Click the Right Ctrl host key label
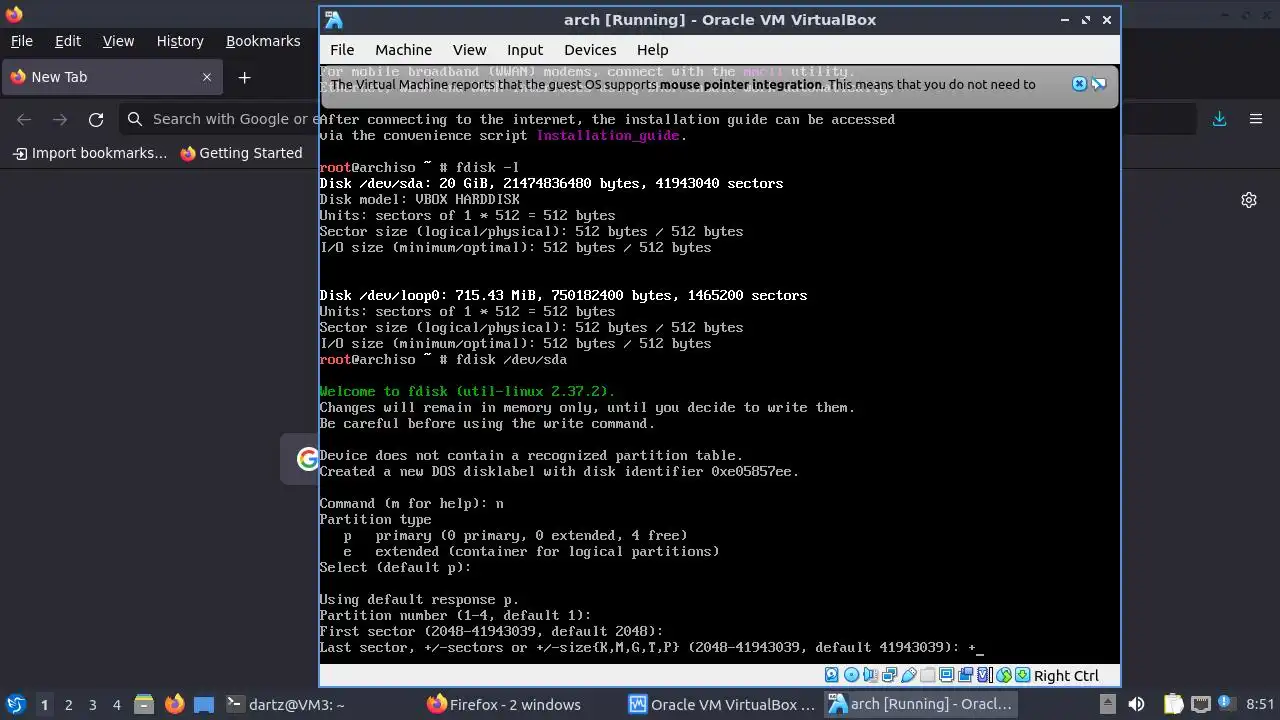 coord(1066,676)
